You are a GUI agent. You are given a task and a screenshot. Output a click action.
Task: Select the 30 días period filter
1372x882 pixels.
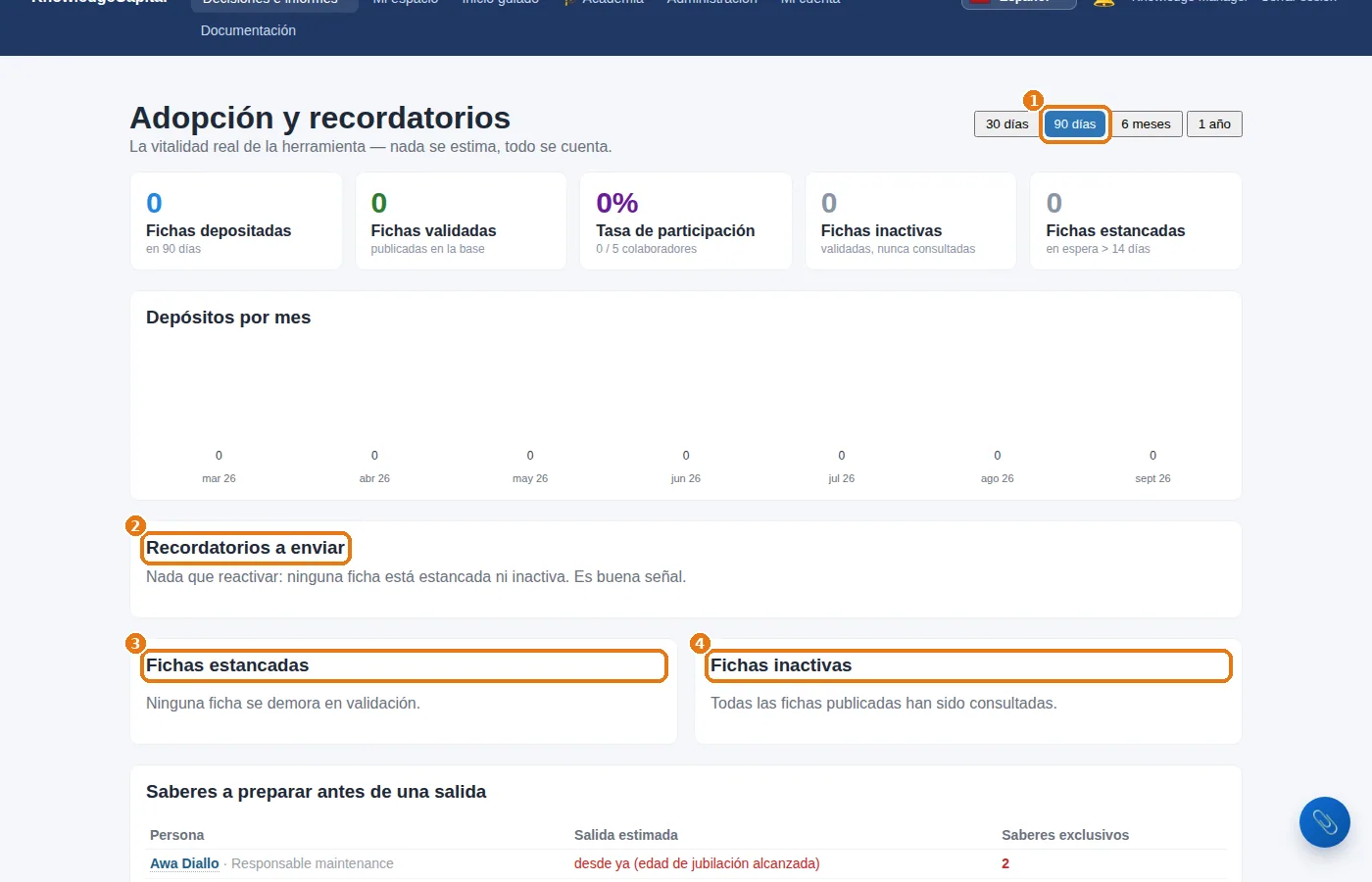click(x=1006, y=124)
